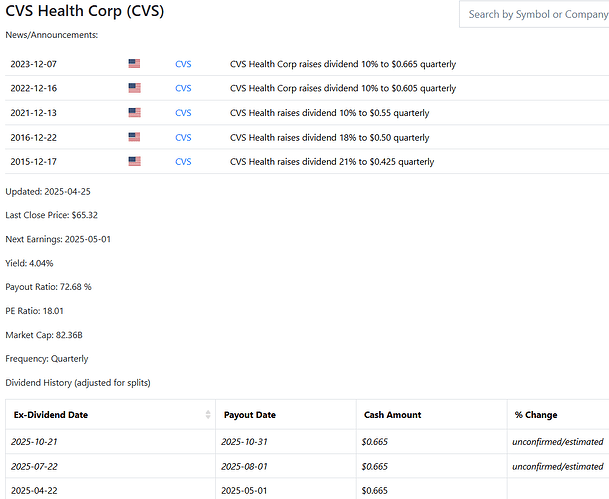Click the Market Cap 82.36B text
The width and height of the screenshot is (609, 499).
[44, 335]
